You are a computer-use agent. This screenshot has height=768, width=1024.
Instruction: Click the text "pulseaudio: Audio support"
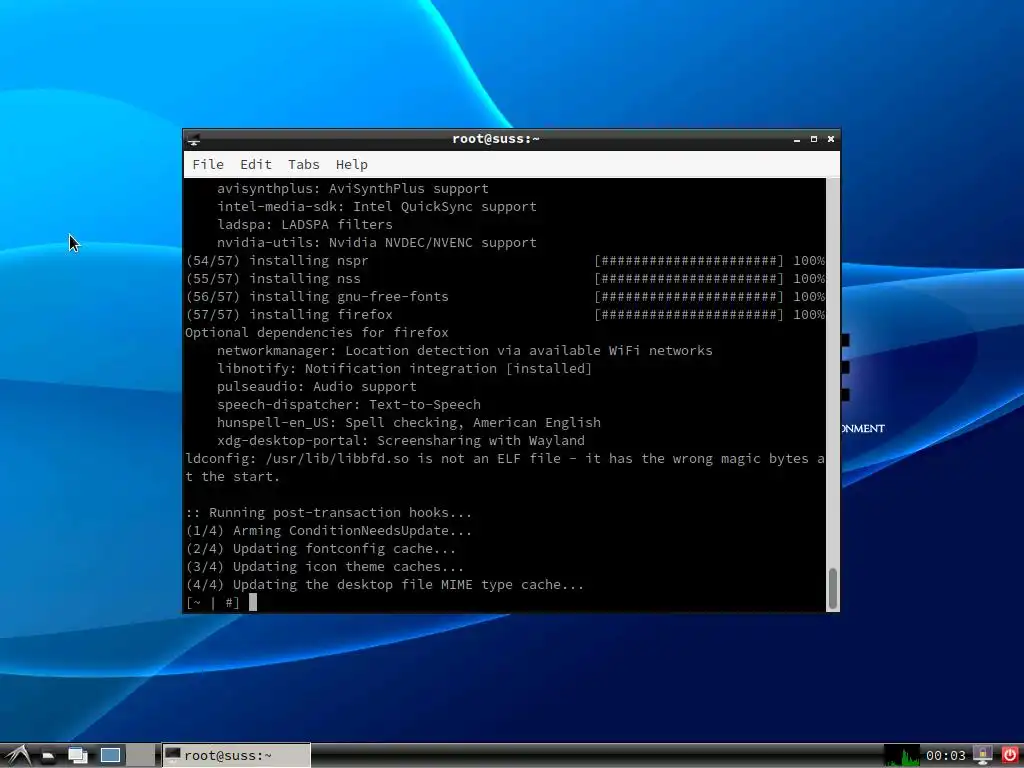tap(317, 387)
